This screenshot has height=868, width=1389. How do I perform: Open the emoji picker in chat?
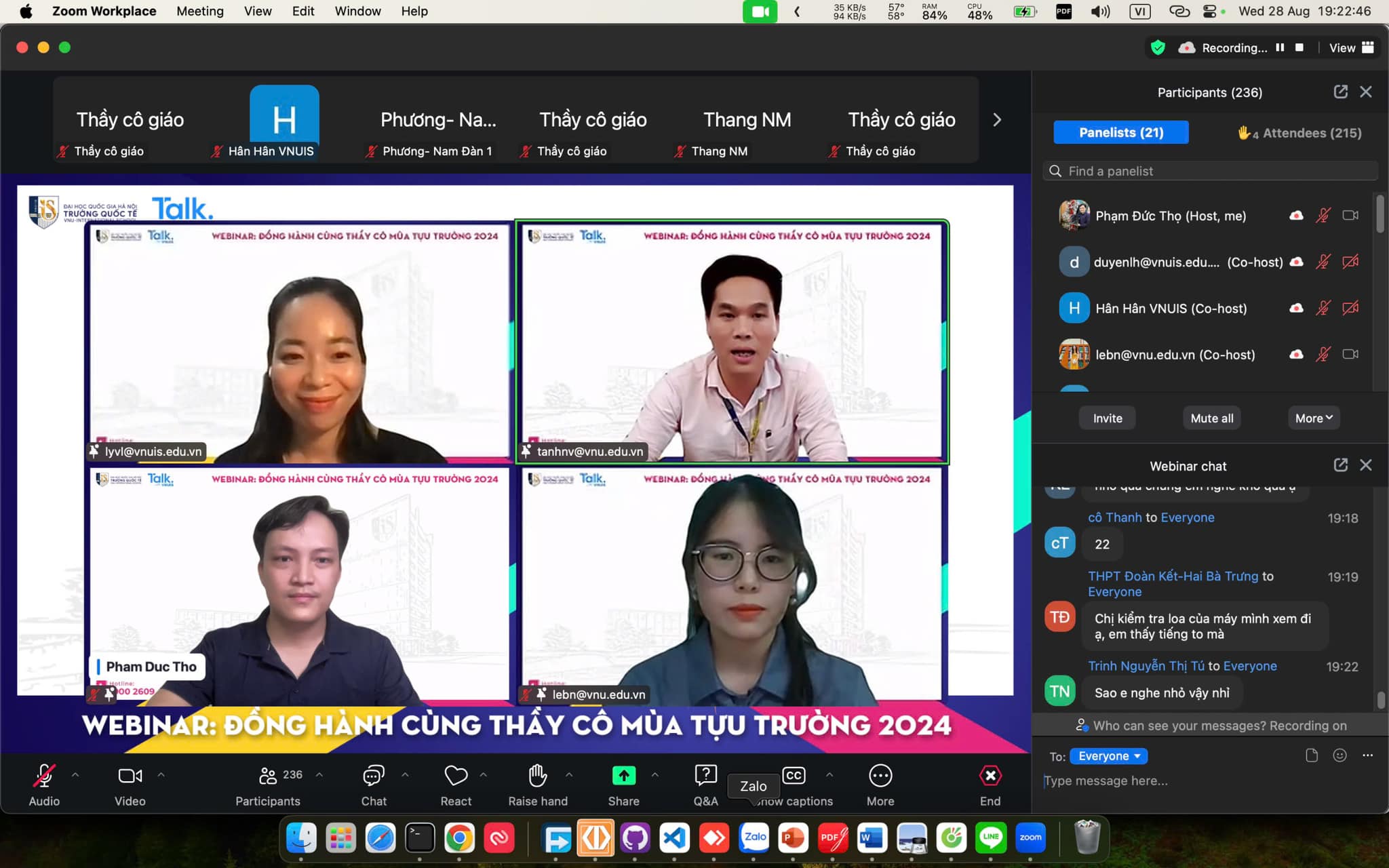[x=1339, y=755]
